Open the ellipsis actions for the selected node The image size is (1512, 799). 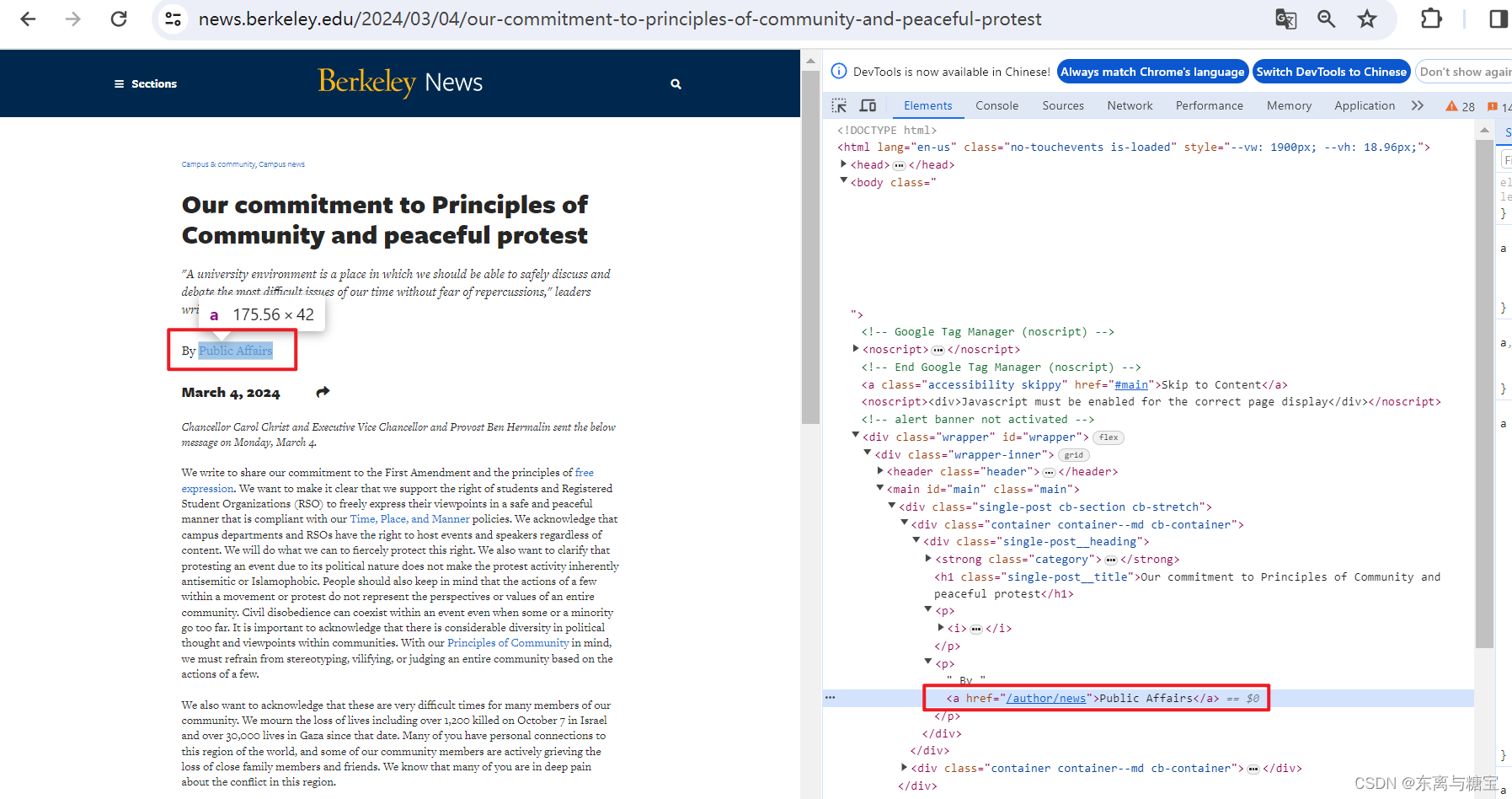click(831, 698)
